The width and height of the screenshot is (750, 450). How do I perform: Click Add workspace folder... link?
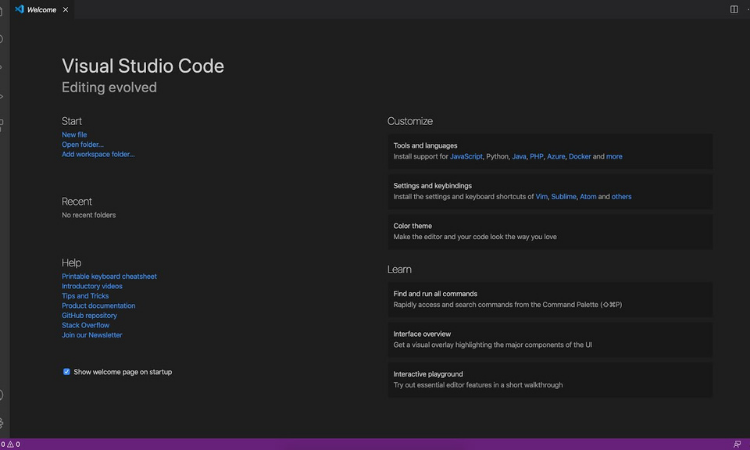pos(98,154)
